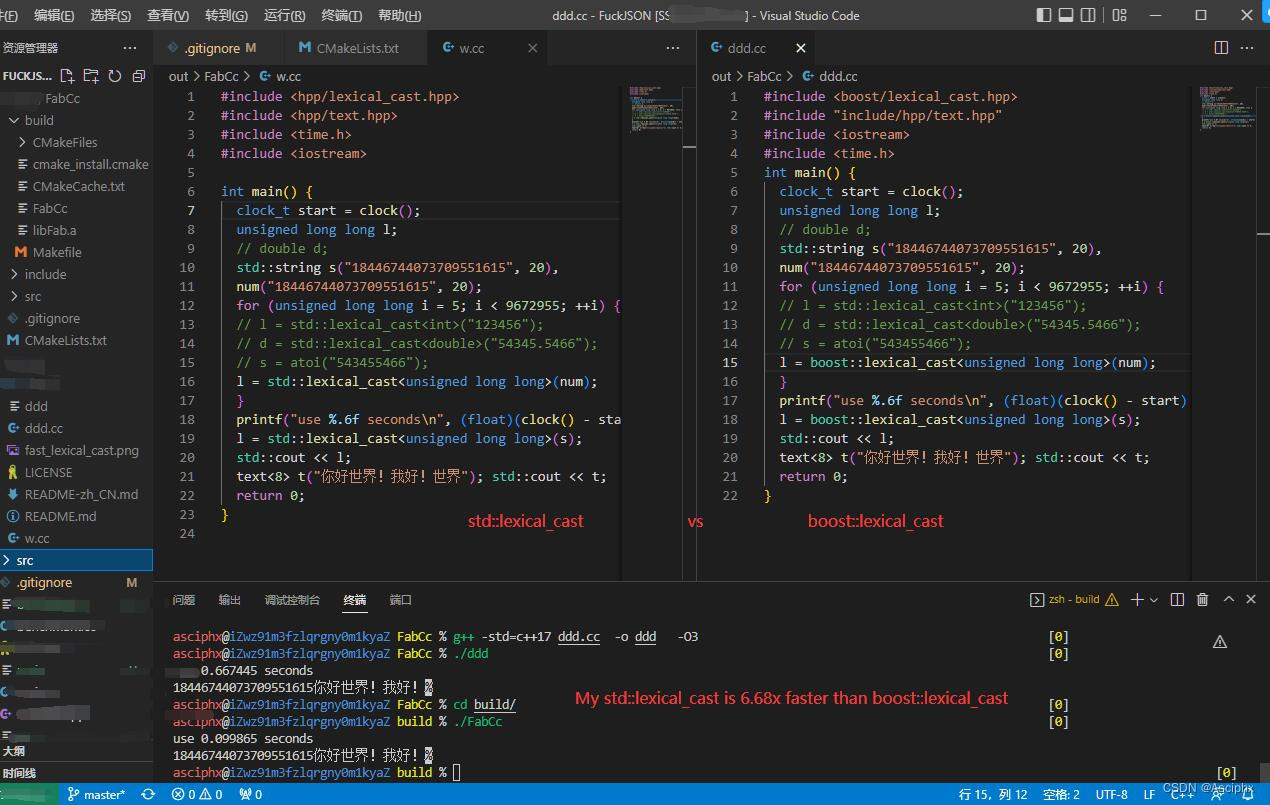Toggle the secondary side bar layout icon

point(1088,15)
